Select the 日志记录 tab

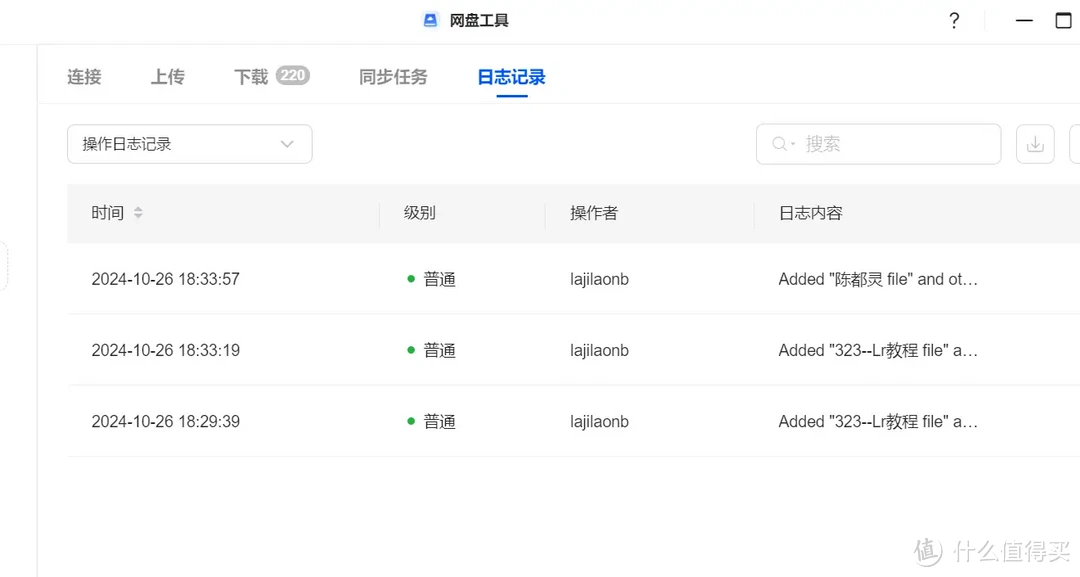click(510, 76)
